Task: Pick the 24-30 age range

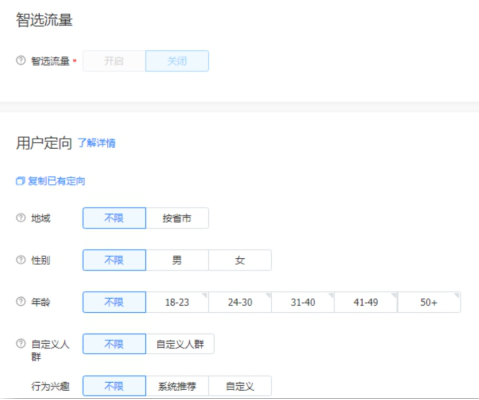Action: (240, 302)
